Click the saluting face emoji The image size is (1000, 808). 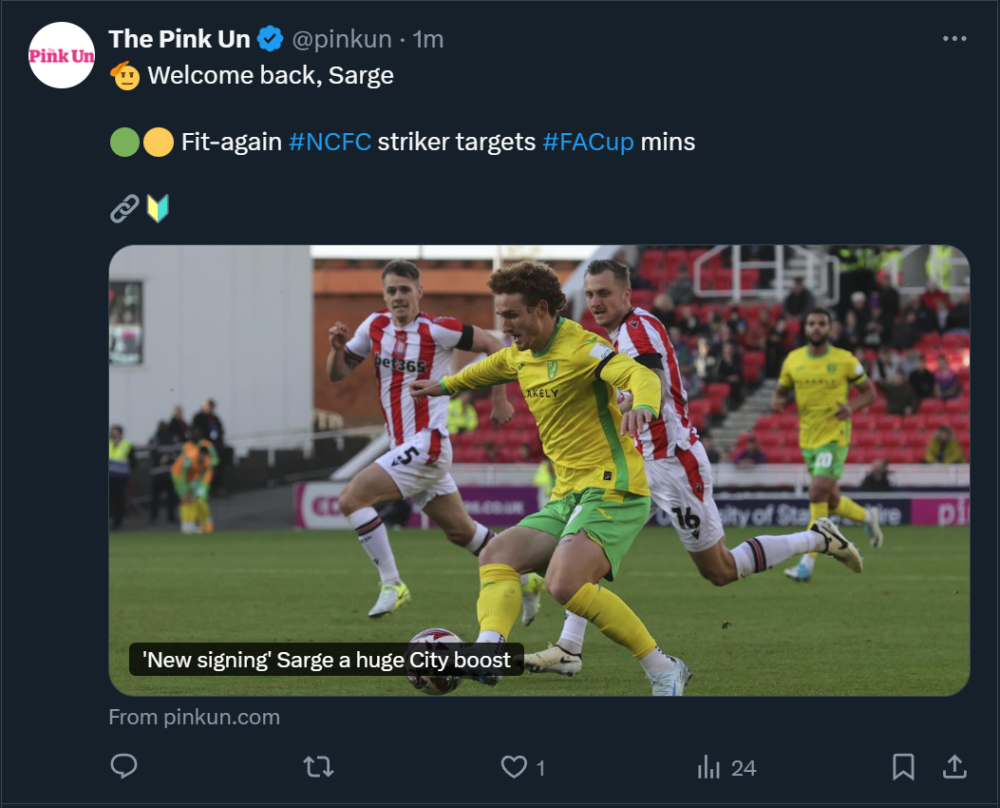point(125,75)
